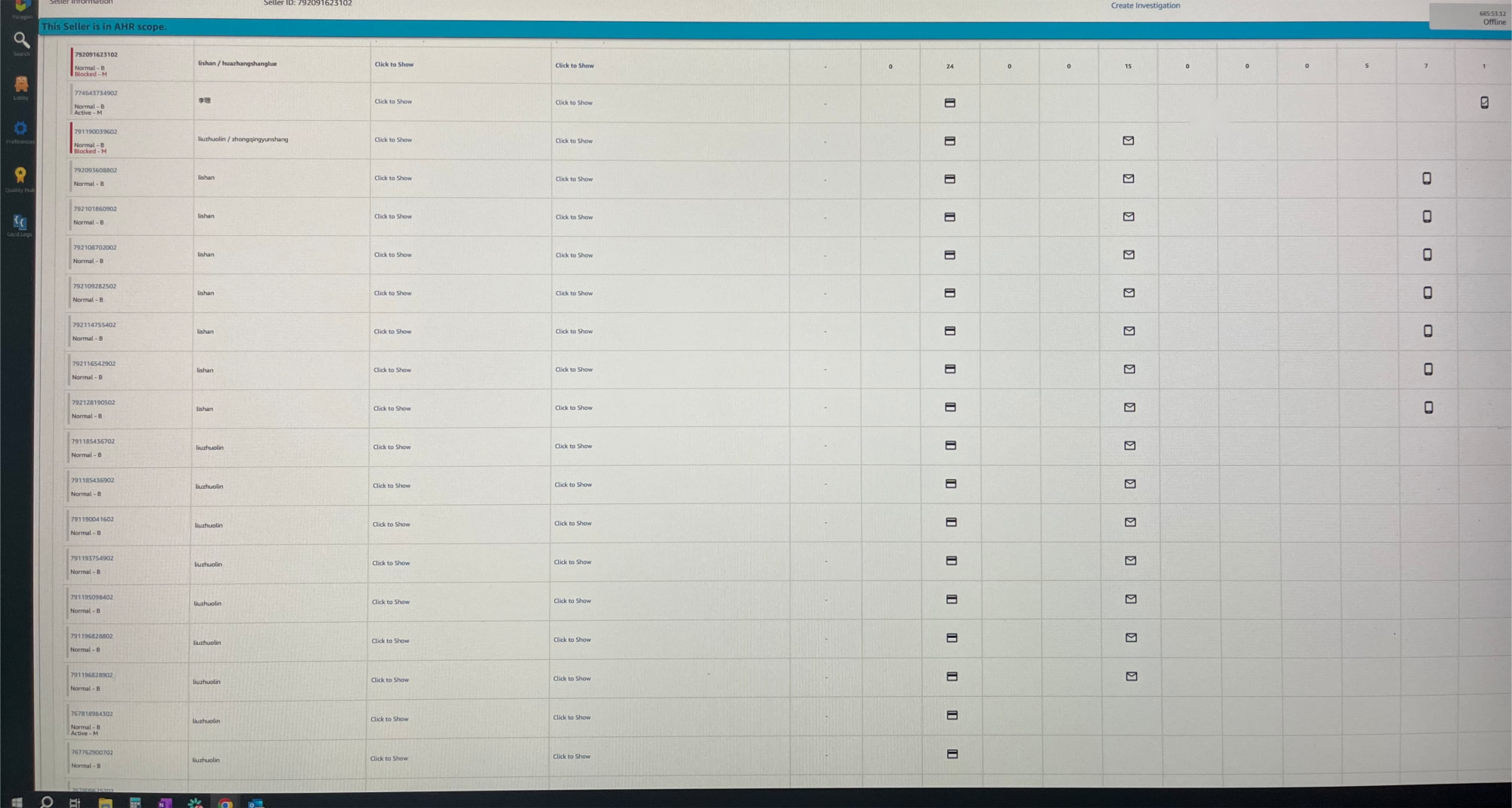Open Preferences gear in the sidebar
Image resolution: width=1512 pixels, height=808 pixels.
20,129
